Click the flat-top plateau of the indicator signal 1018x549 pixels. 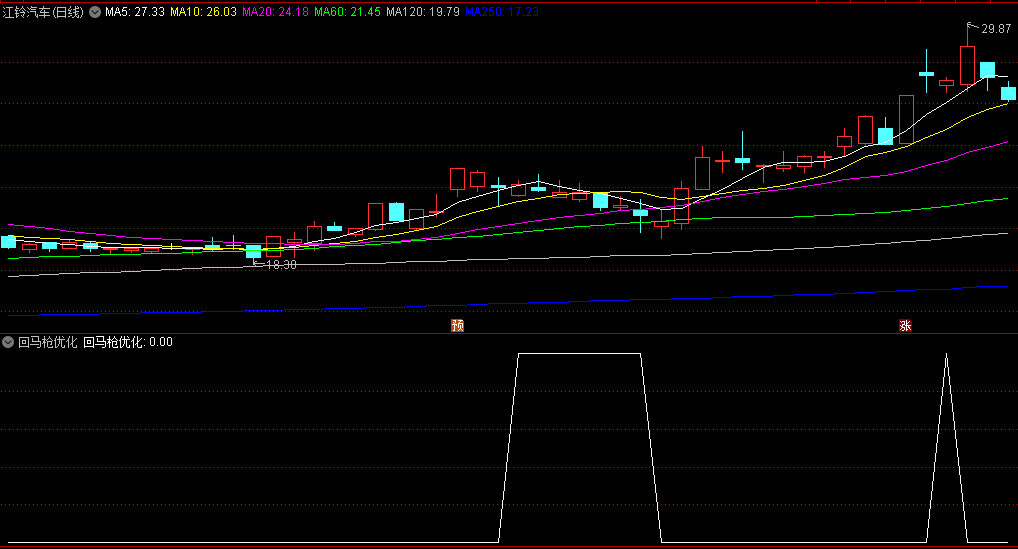point(579,354)
